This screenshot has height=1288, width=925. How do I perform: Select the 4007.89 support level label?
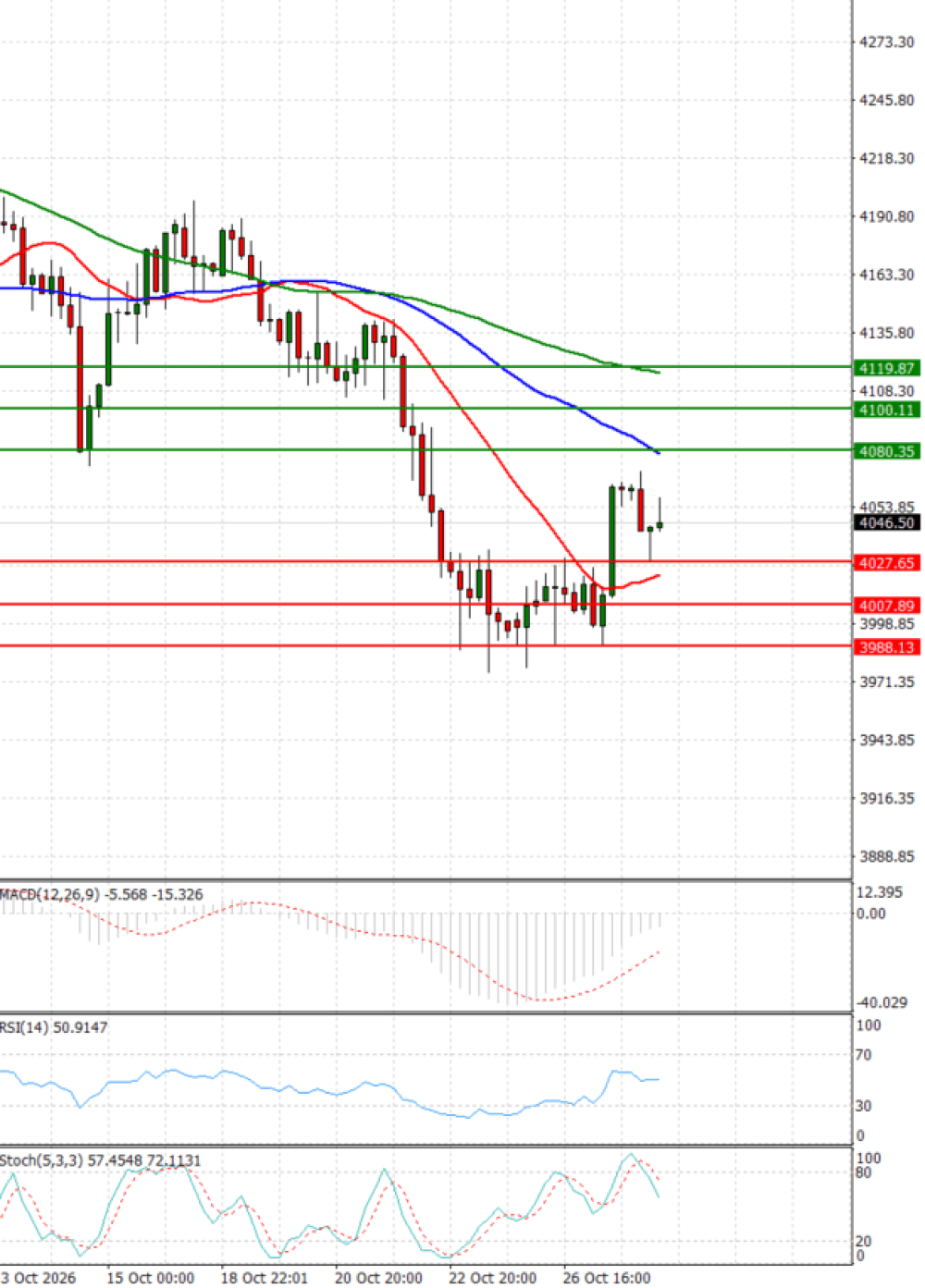(x=886, y=606)
